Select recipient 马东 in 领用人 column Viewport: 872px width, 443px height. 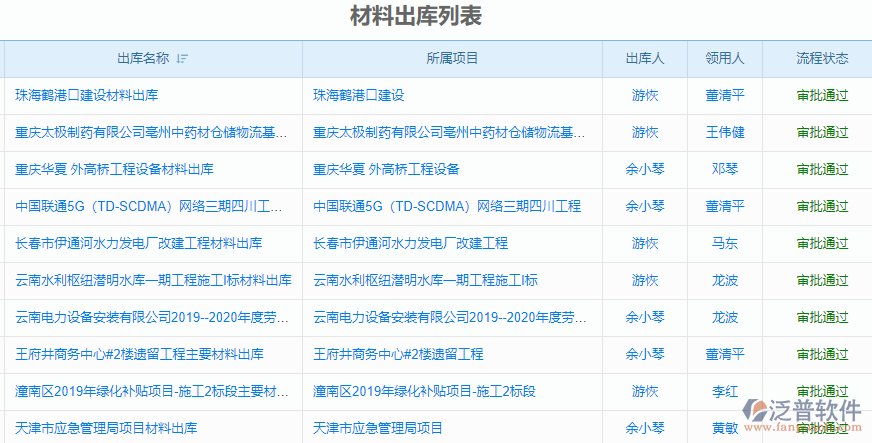click(725, 243)
